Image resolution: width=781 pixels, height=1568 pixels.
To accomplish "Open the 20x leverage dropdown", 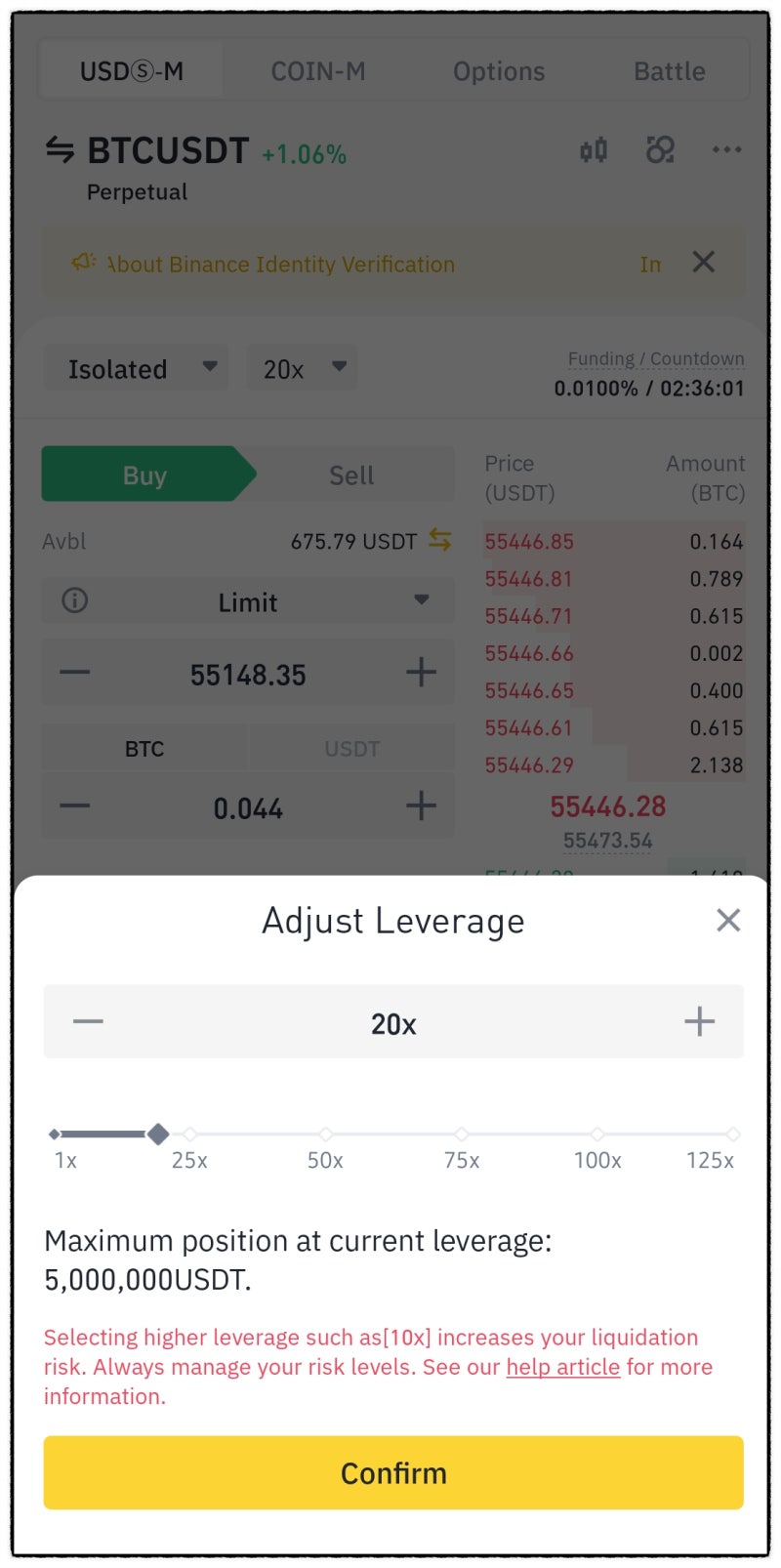I will point(303,369).
